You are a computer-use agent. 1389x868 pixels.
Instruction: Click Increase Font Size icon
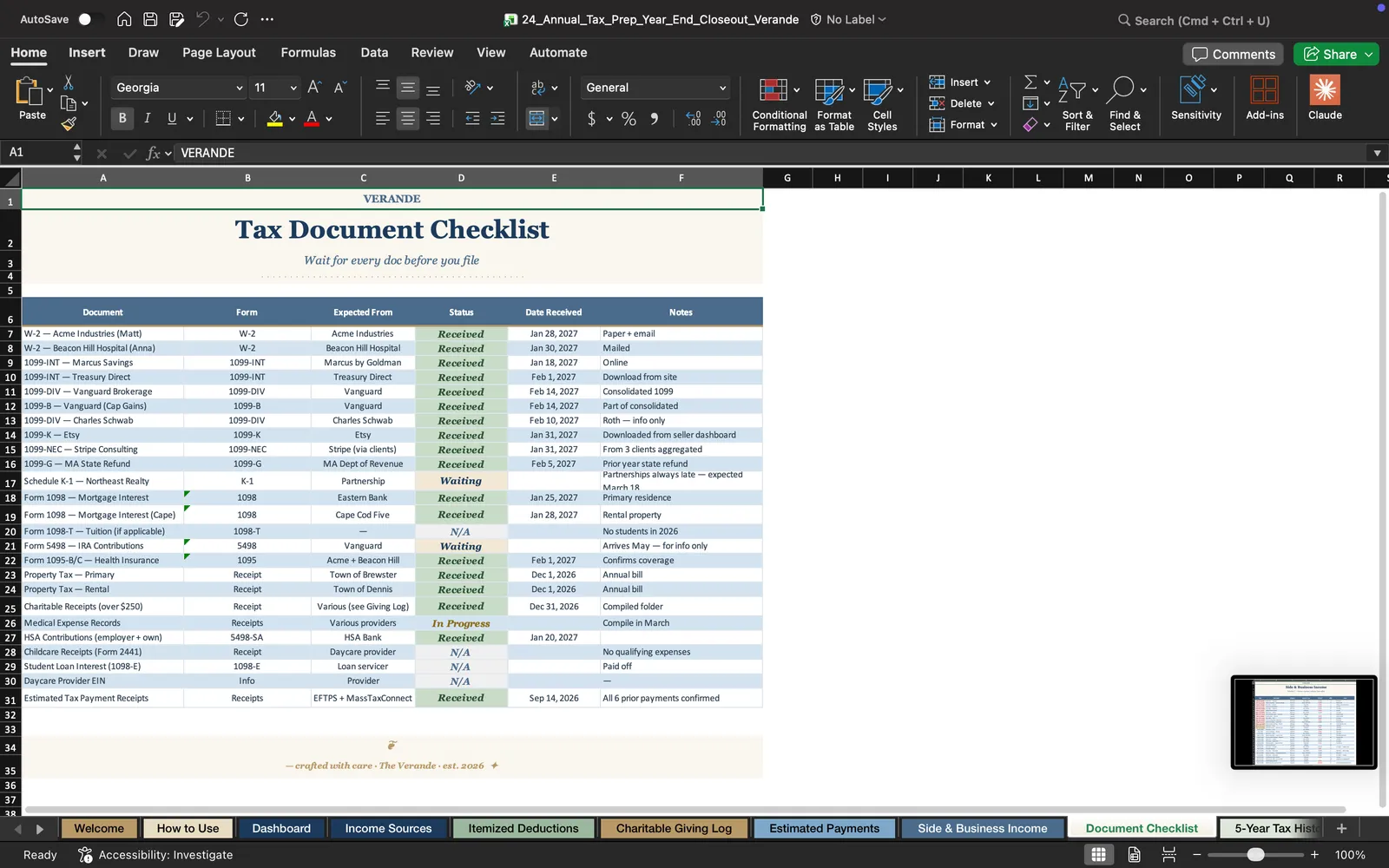coord(314,87)
